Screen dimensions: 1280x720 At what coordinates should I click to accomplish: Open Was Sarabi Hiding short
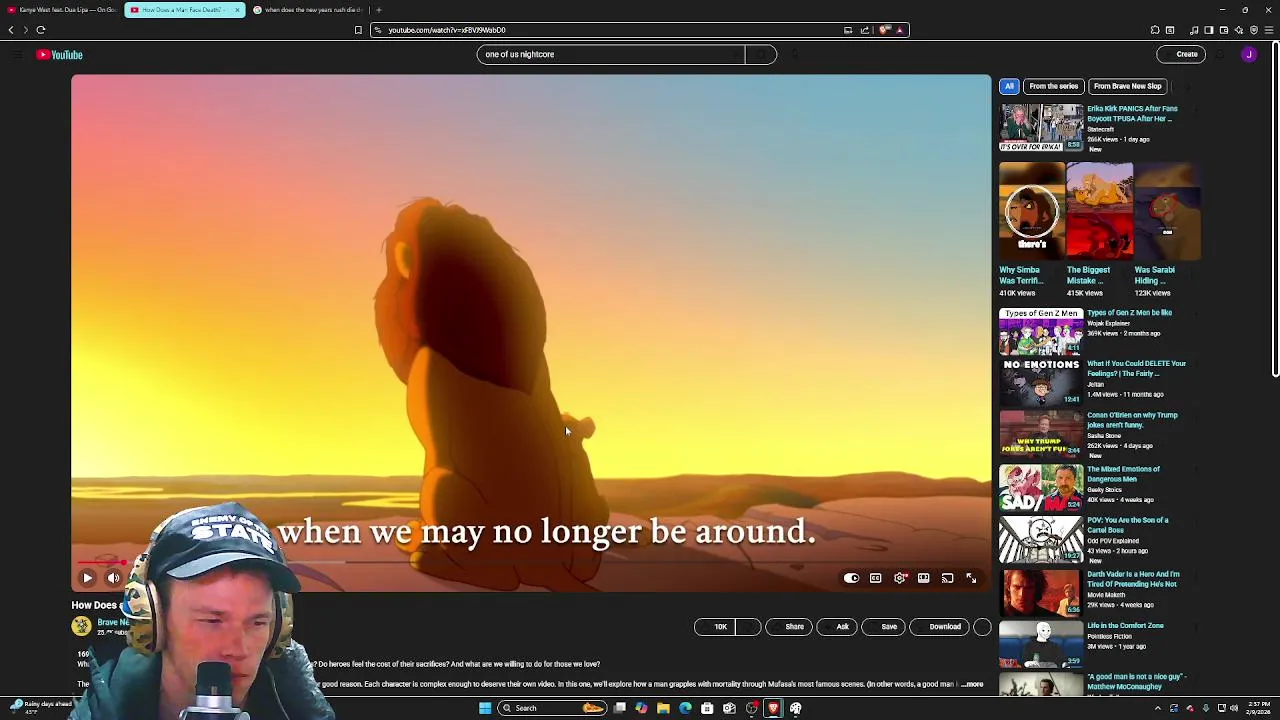click(1167, 210)
